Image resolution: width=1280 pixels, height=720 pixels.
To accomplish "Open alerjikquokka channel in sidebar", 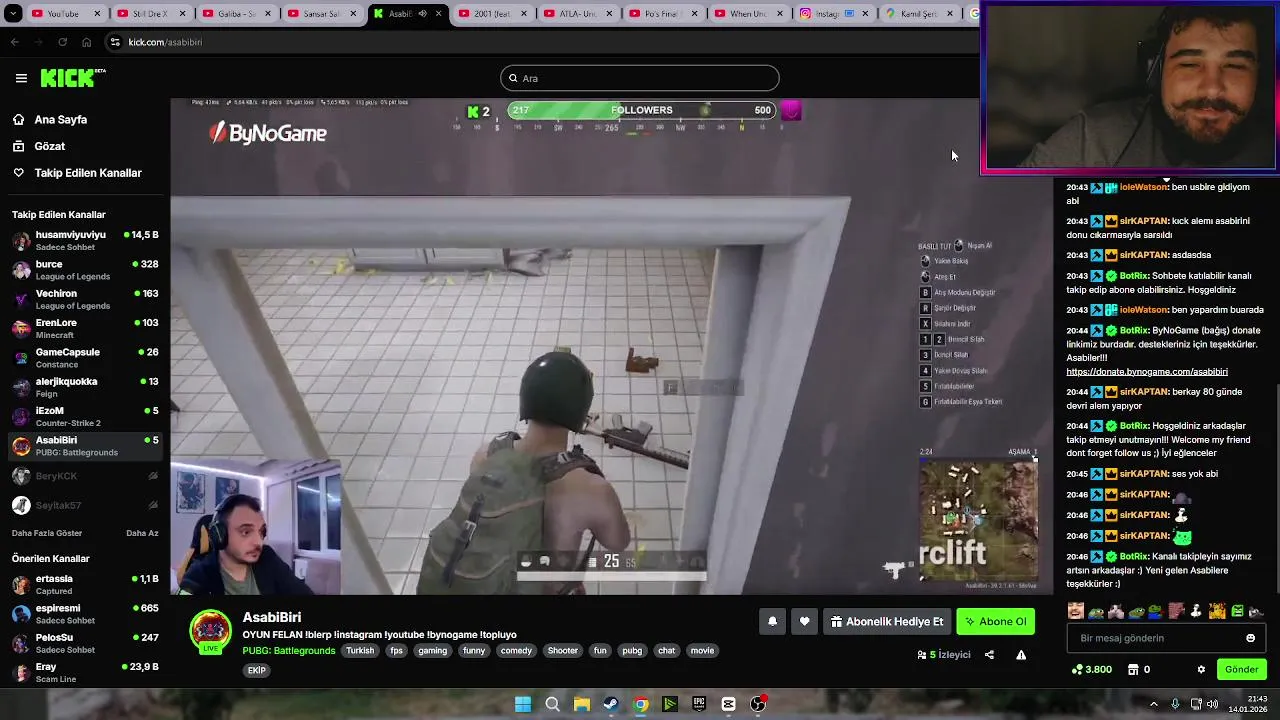I will pyautogui.click(x=85, y=387).
